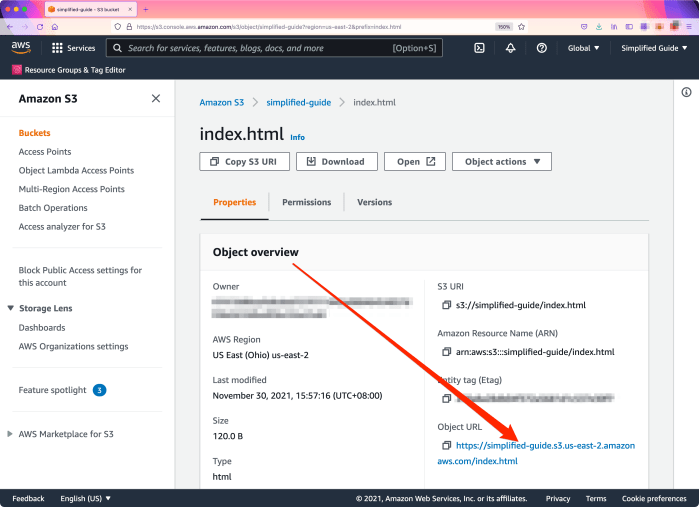Open AWS Organizations settings
This screenshot has height=507, width=699.
(74, 346)
